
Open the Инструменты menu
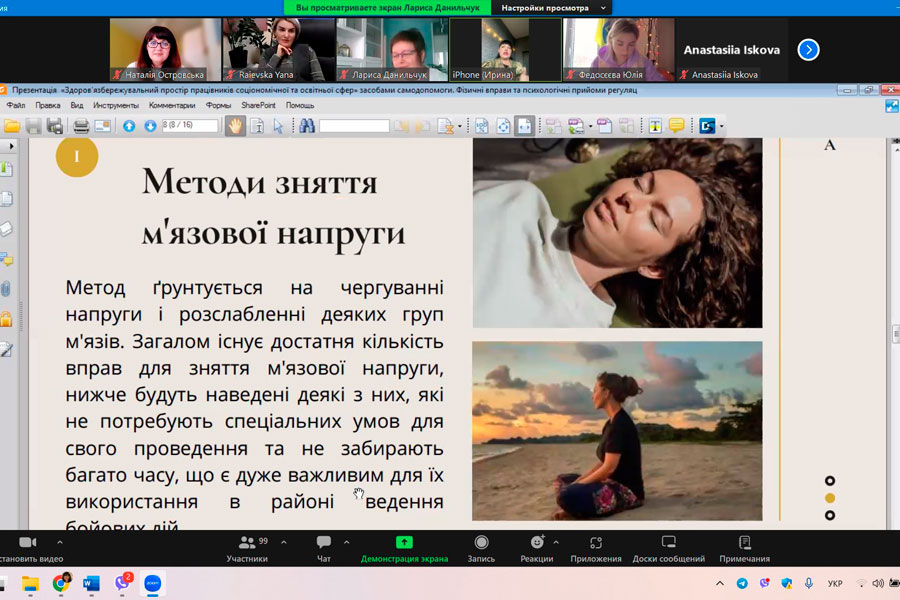click(x=116, y=105)
